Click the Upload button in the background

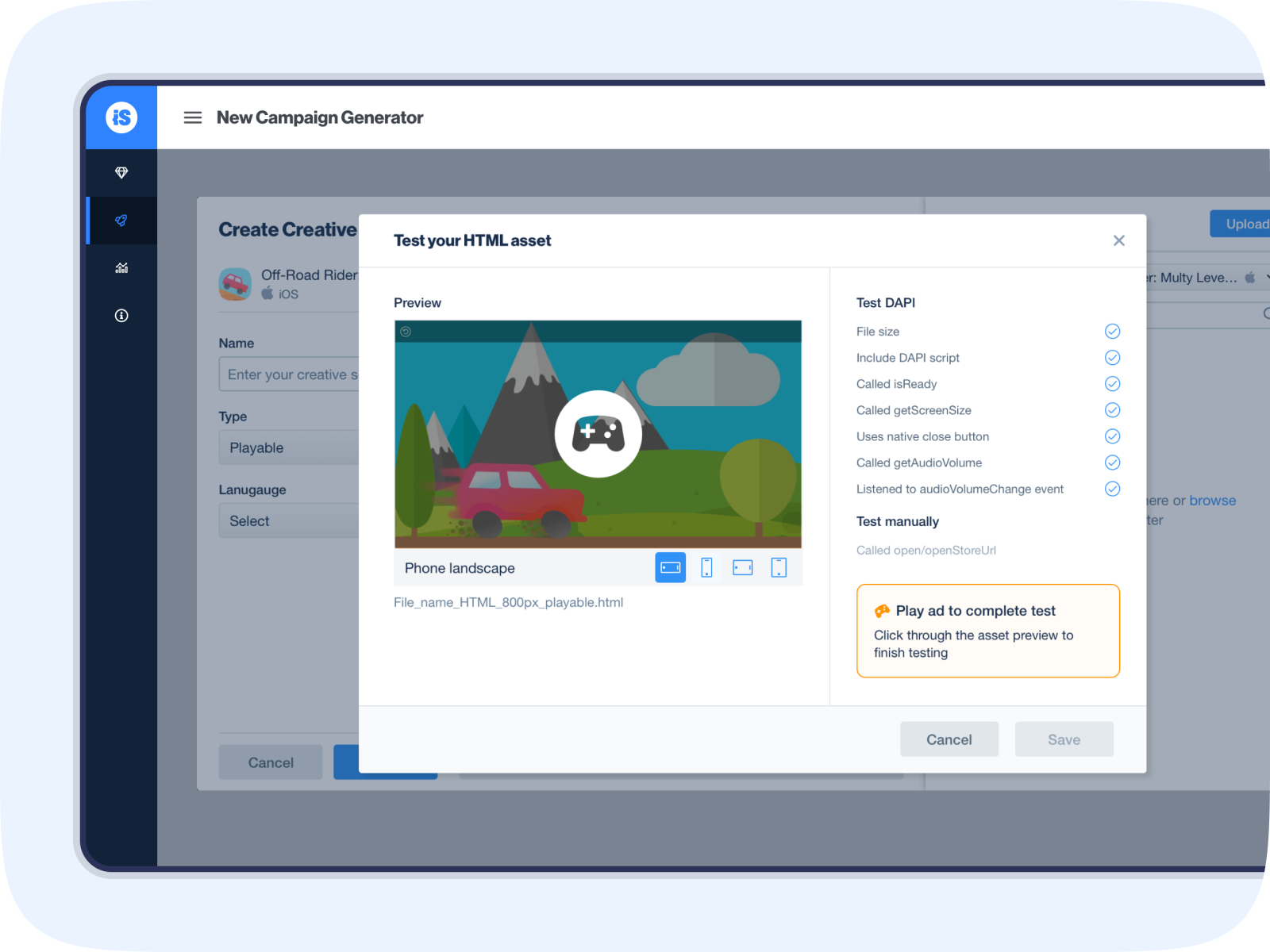(1240, 224)
